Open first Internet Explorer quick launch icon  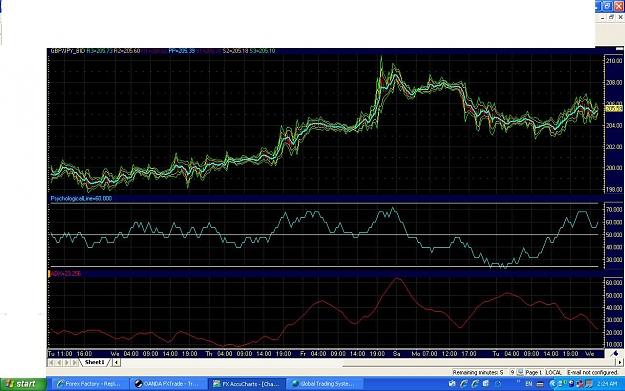[464, 384]
